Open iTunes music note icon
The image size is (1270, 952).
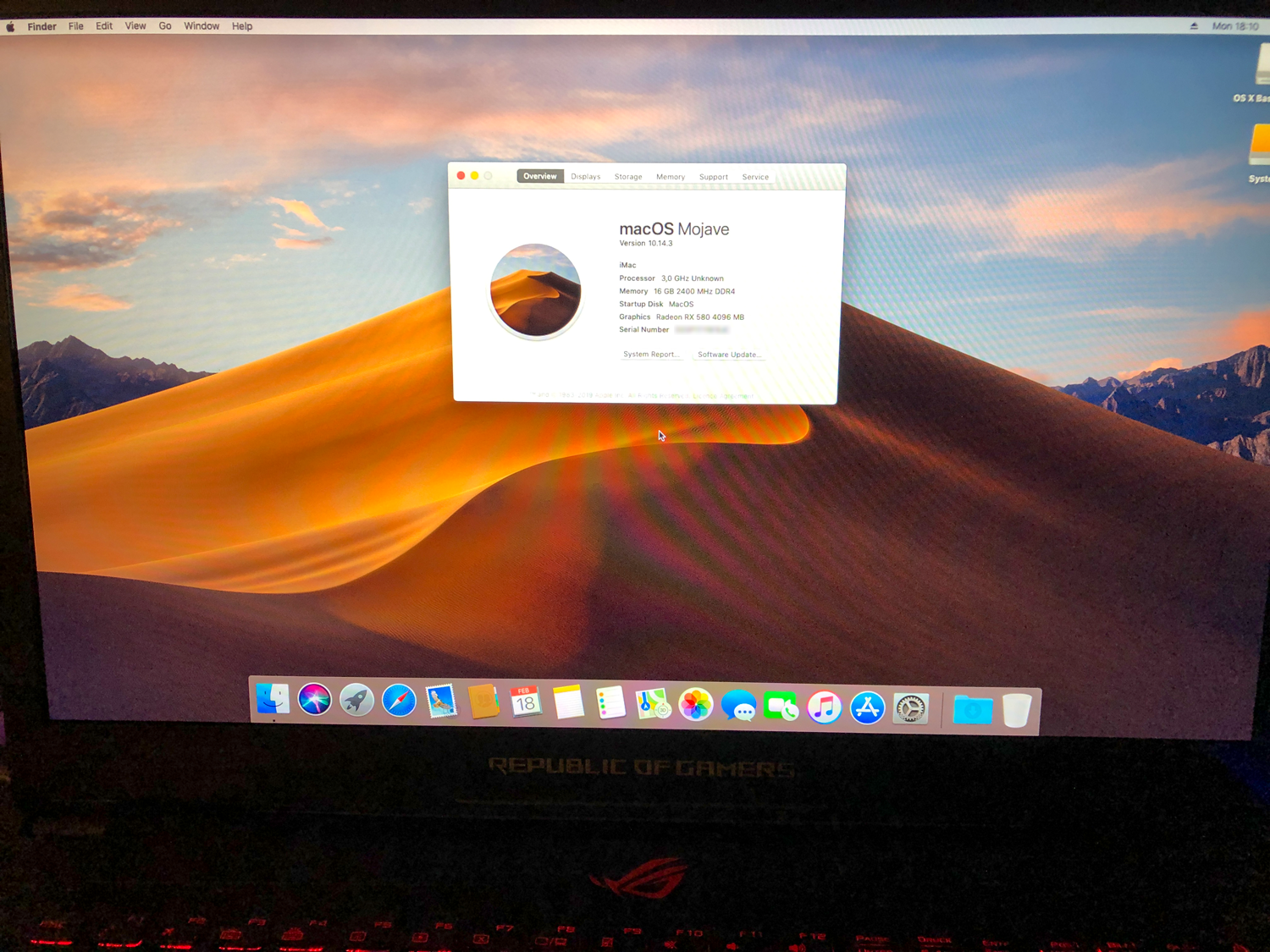(x=824, y=707)
